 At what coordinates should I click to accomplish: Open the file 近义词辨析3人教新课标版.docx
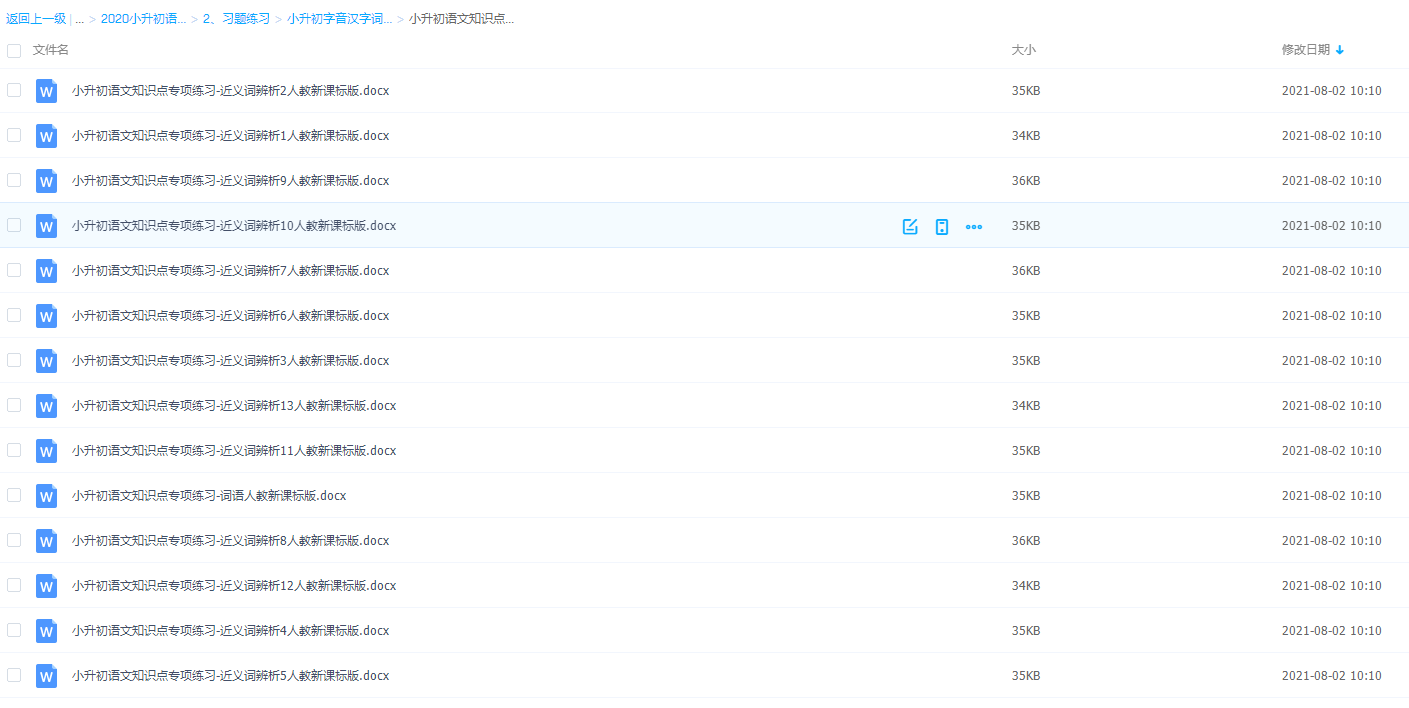(230, 361)
